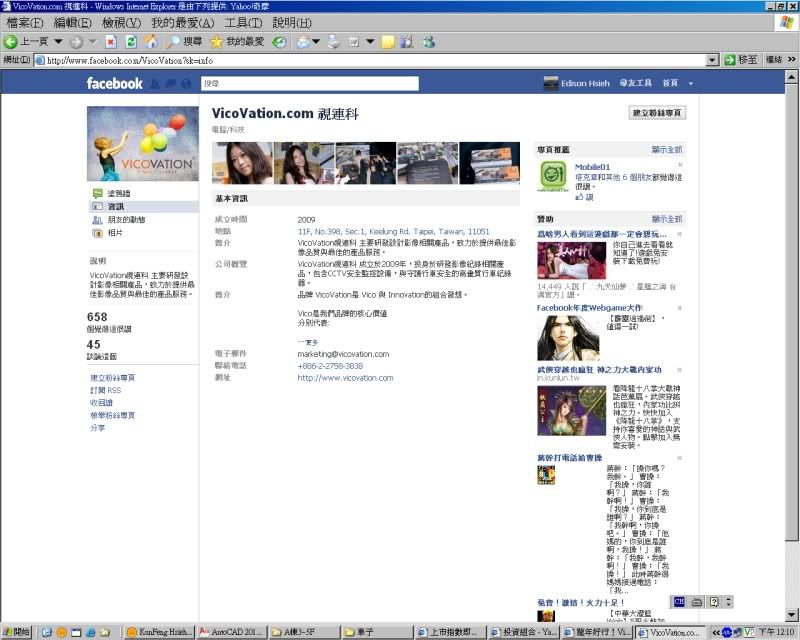Switch to AutoCAD 201... taskbar window
The width and height of the screenshot is (800, 640).
[x=231, y=632]
